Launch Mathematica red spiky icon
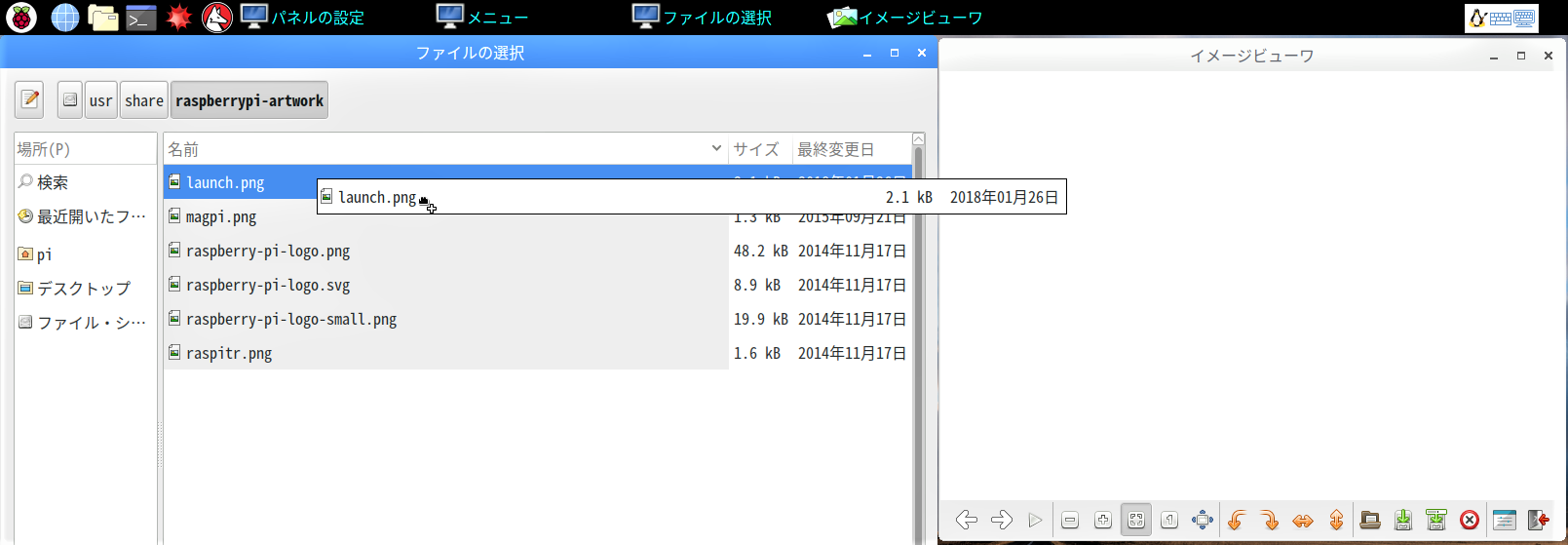 (179, 17)
